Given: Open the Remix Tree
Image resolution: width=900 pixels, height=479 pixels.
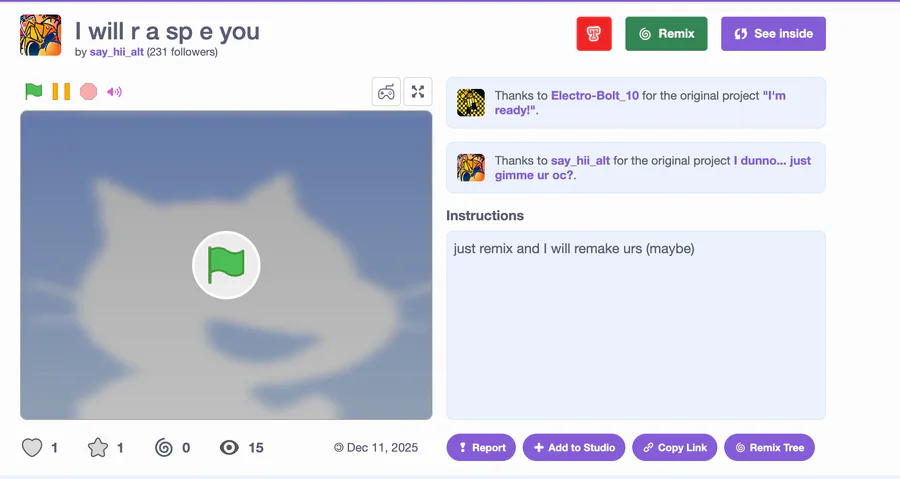Looking at the screenshot, I should pos(769,447).
